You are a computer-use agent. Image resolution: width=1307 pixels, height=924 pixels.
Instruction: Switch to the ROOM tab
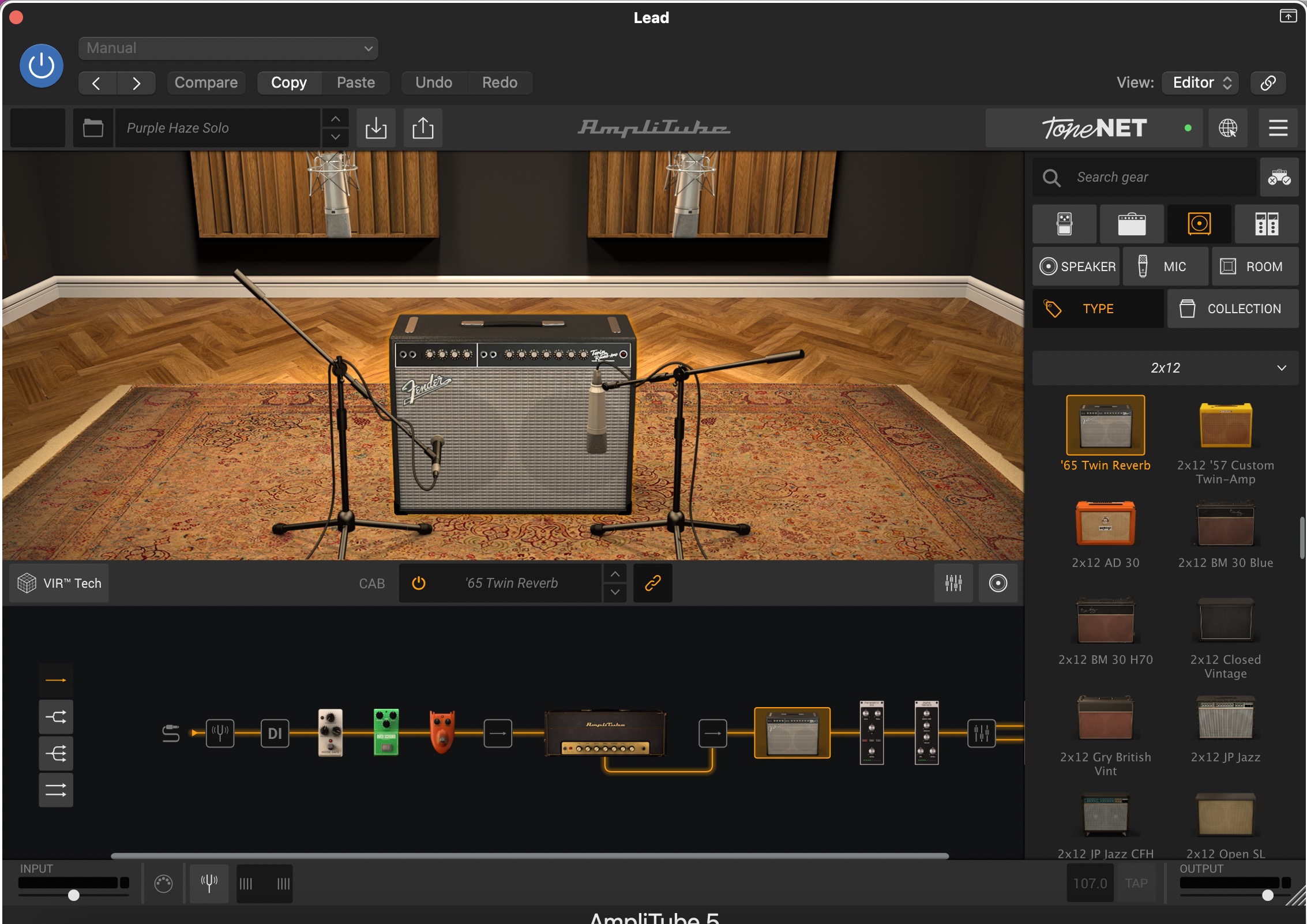pos(1255,266)
